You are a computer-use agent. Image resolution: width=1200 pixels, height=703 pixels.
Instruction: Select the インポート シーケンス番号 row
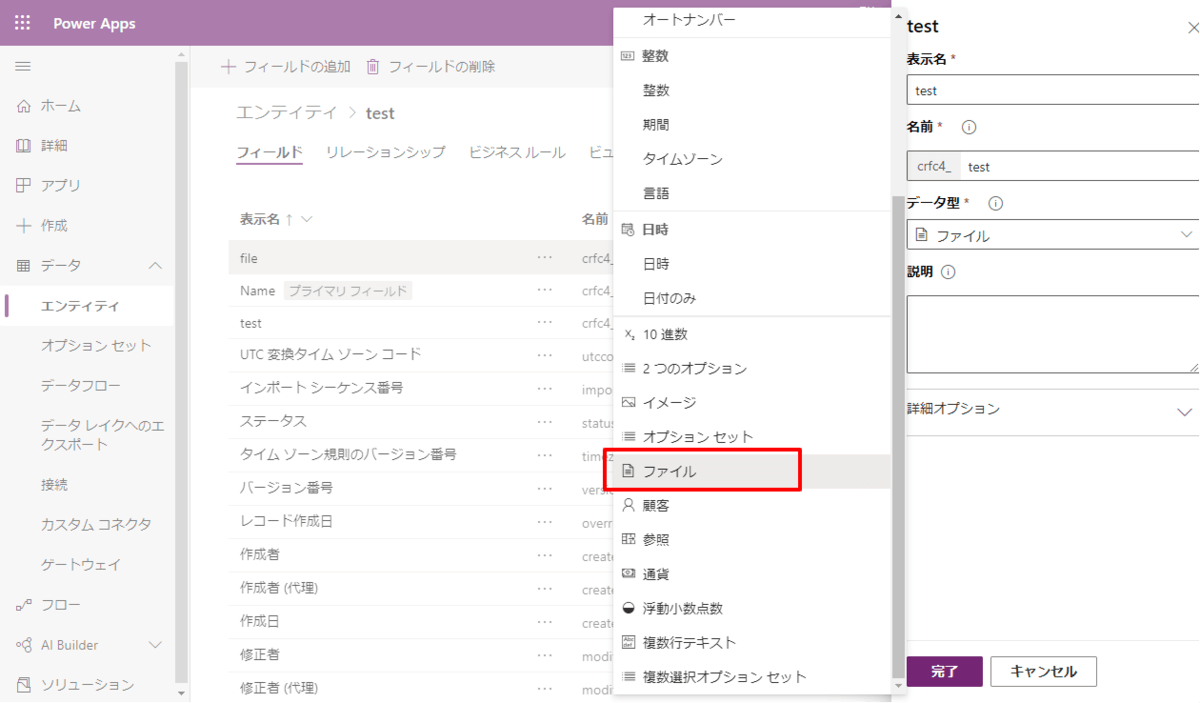[x=421, y=389]
